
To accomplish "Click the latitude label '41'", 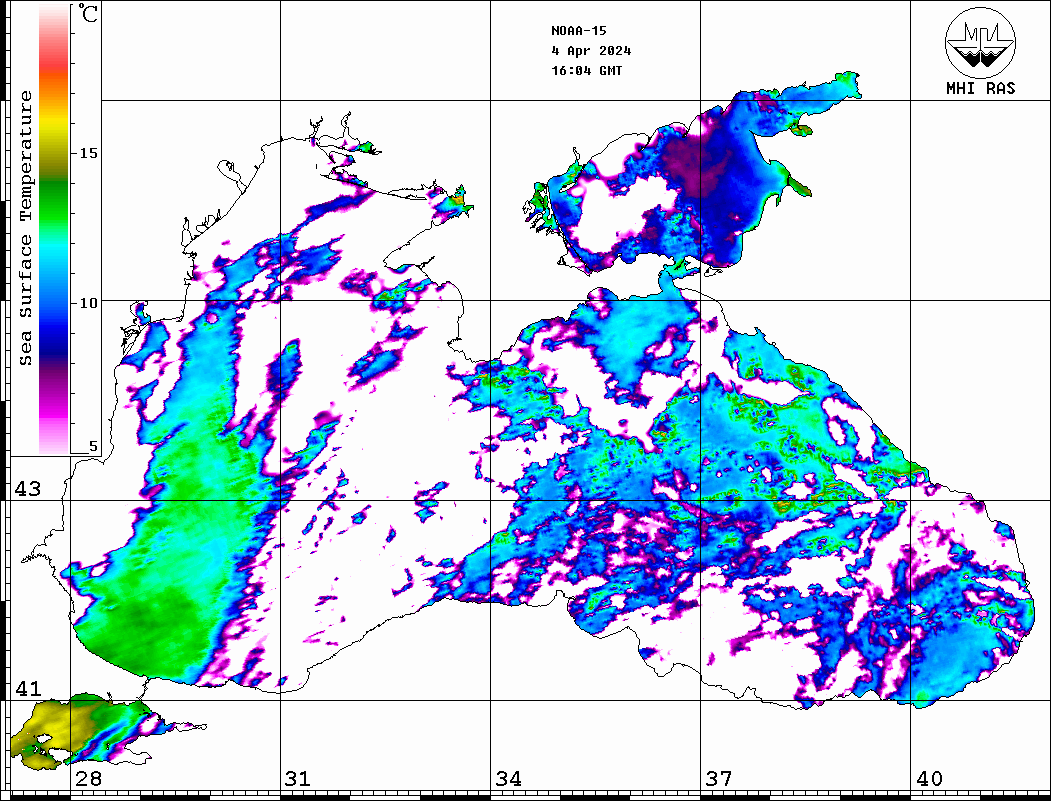I will 28,689.
